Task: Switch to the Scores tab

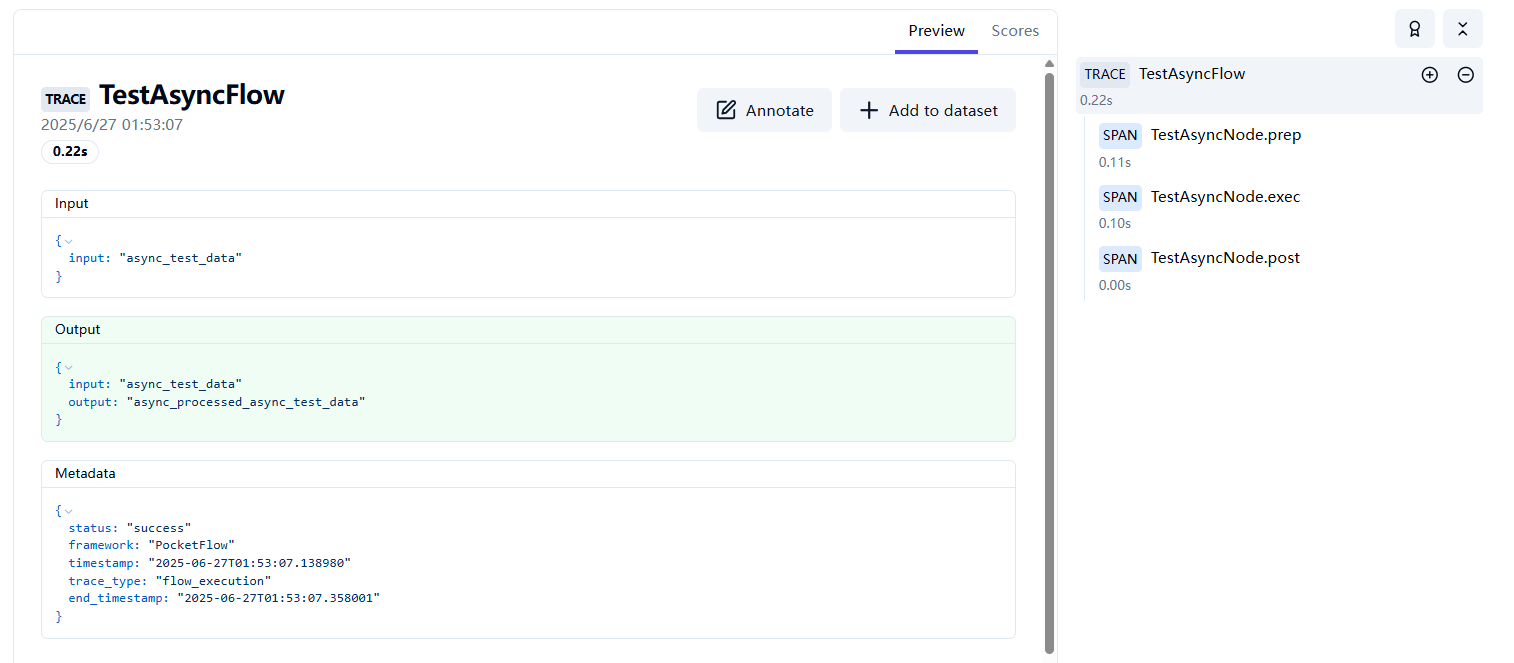Action: tap(1015, 31)
